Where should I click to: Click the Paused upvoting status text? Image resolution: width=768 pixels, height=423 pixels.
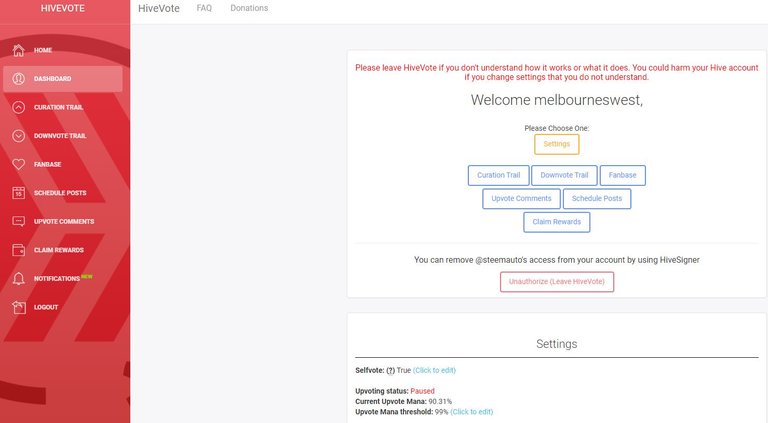[x=422, y=391]
